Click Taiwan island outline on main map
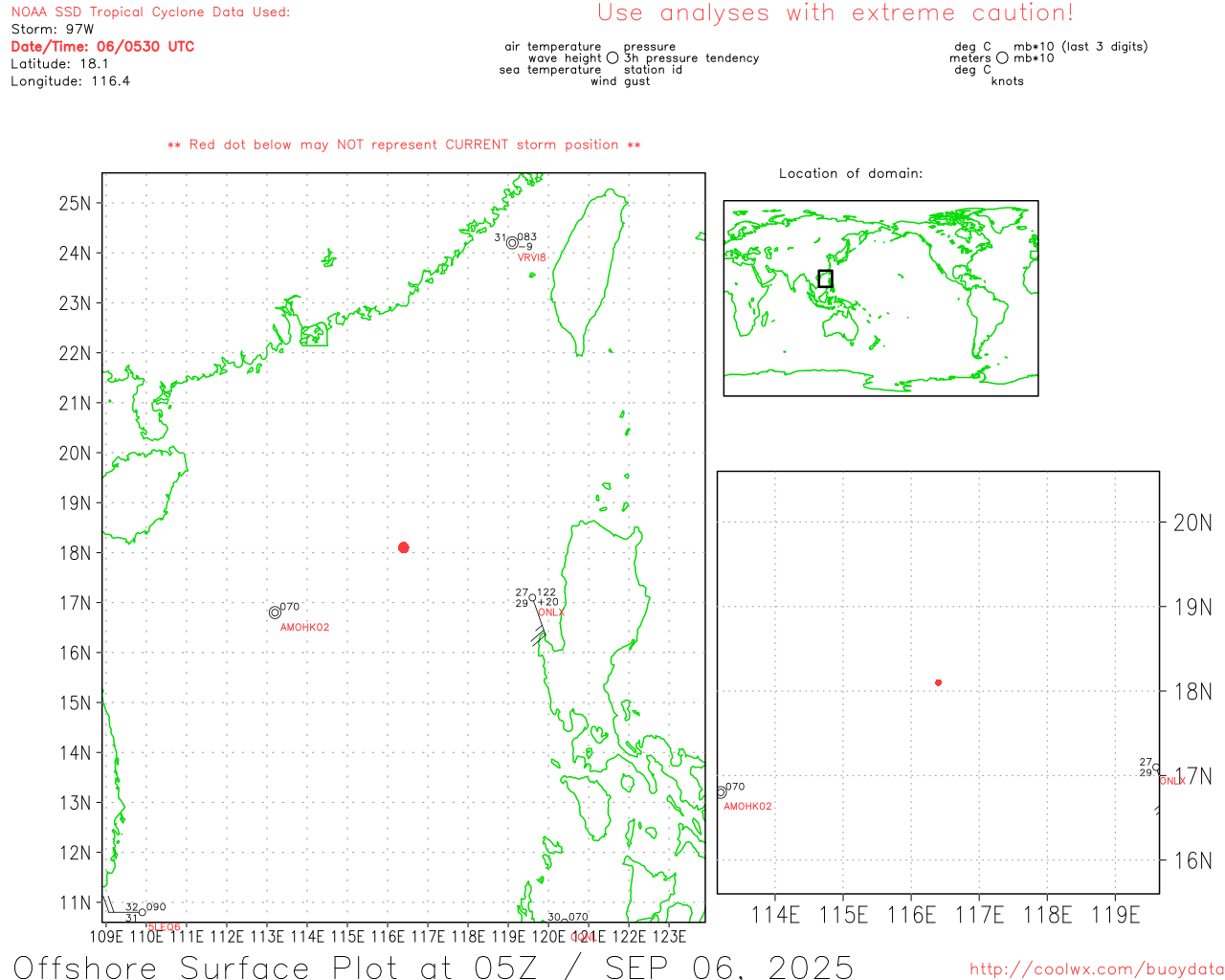 click(x=590, y=272)
